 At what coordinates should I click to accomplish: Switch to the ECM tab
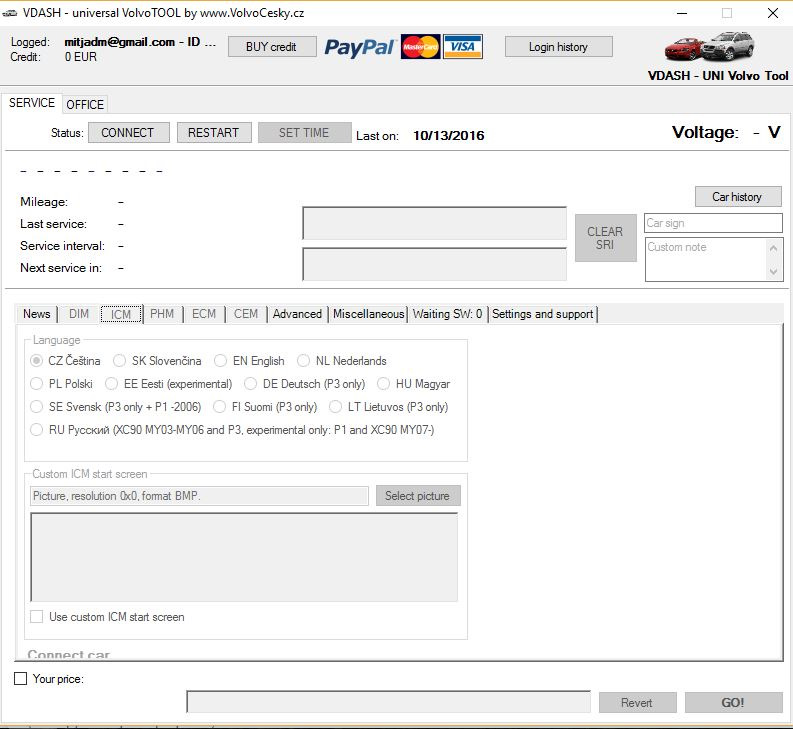point(204,314)
